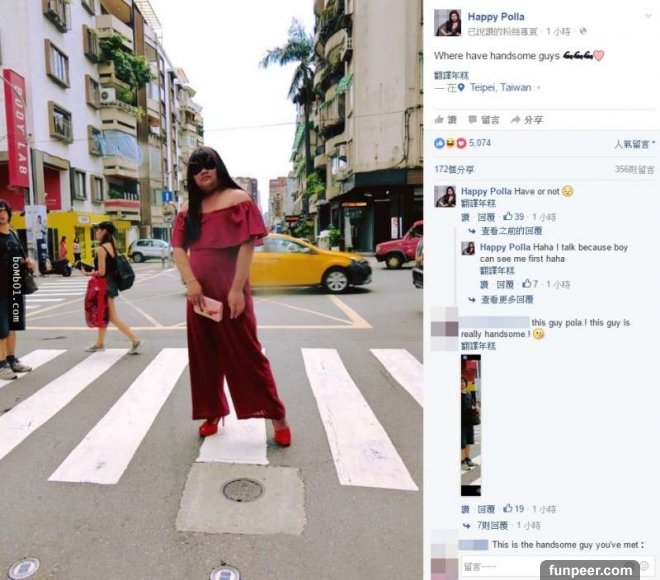Click the thumbs-up count of 39 on the comment

click(514, 217)
